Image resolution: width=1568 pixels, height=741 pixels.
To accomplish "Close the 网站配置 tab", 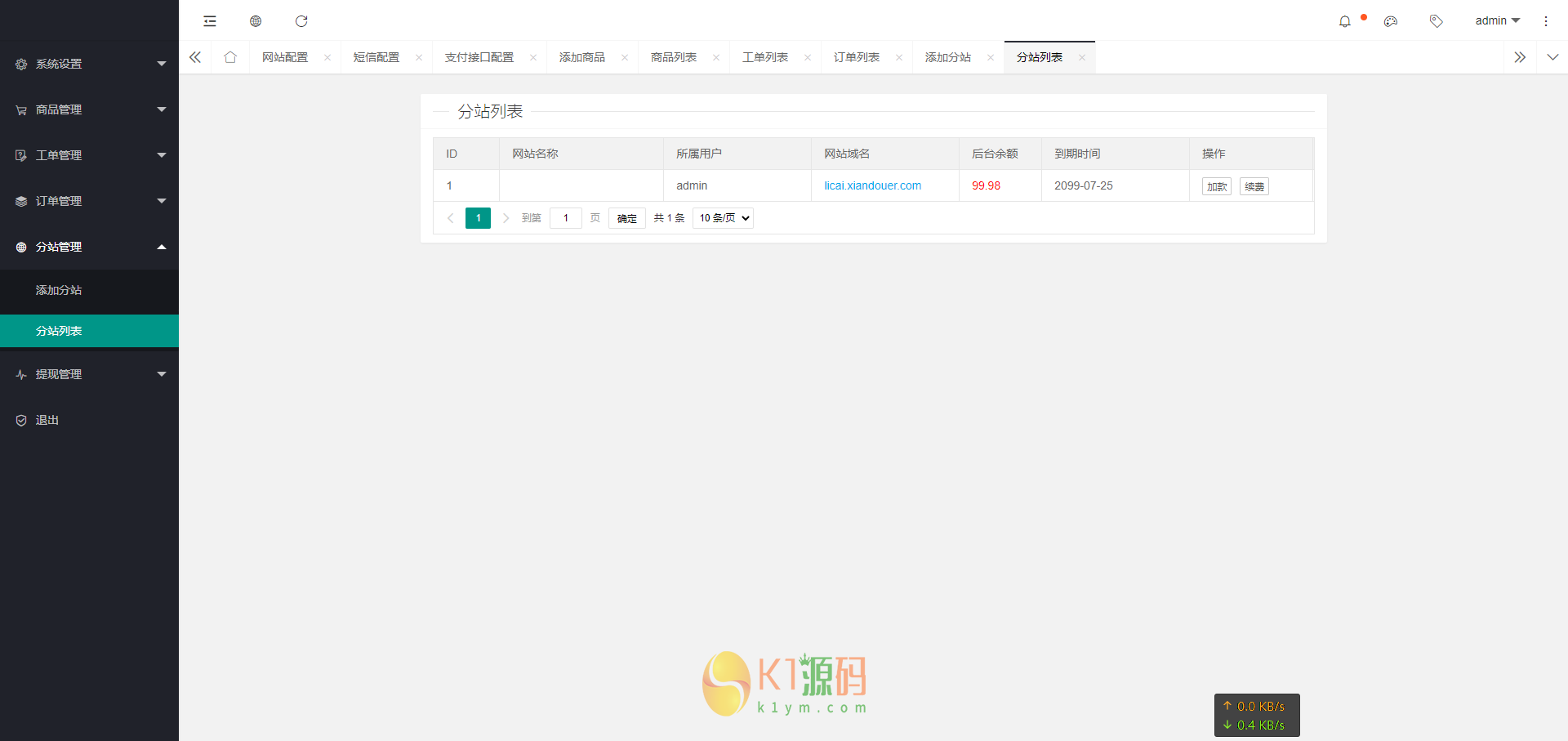I will coord(327,57).
